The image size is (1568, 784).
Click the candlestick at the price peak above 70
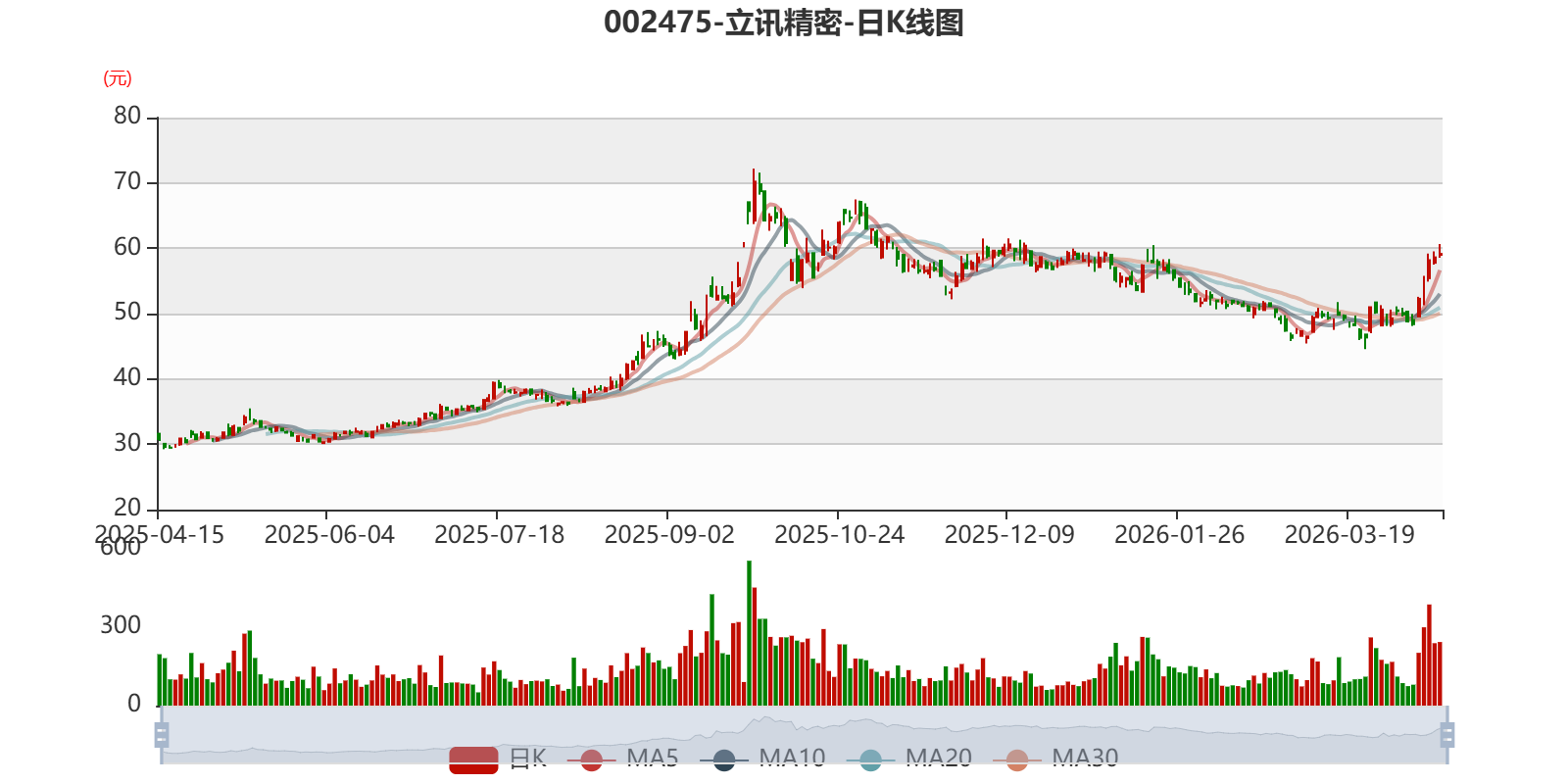(755, 194)
